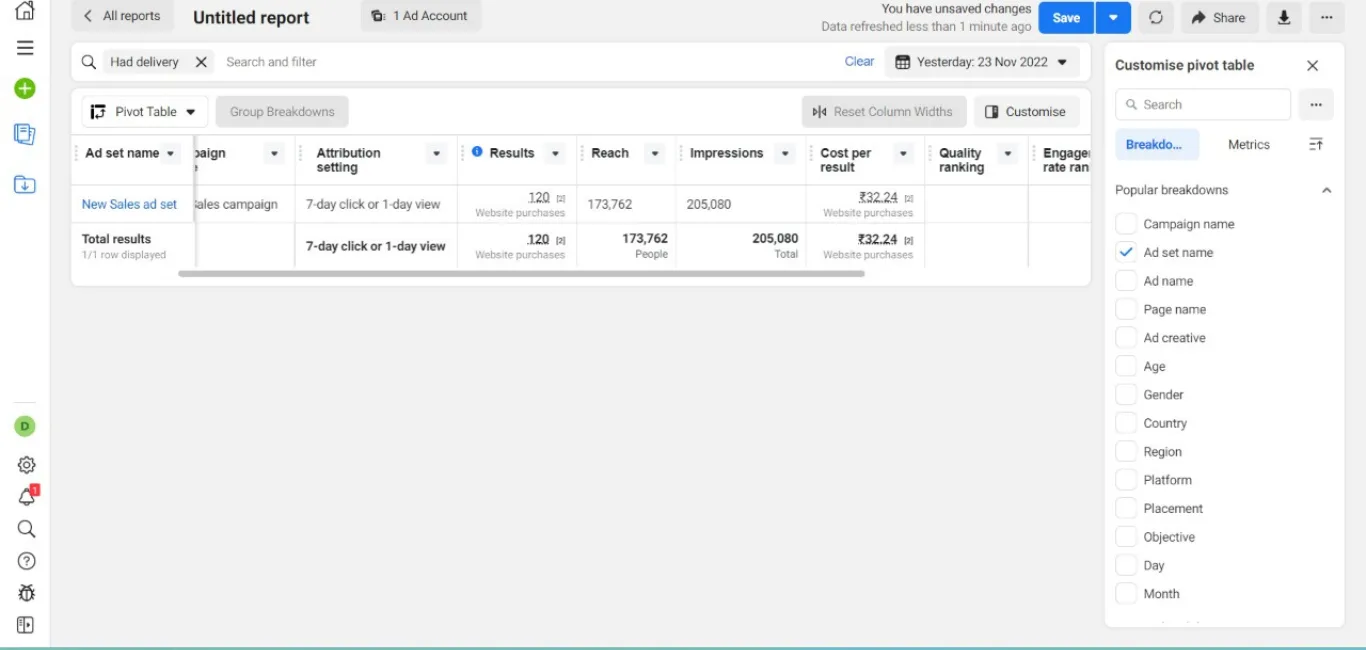
Task: Click the sidebar search magnifier icon
Action: (27, 529)
